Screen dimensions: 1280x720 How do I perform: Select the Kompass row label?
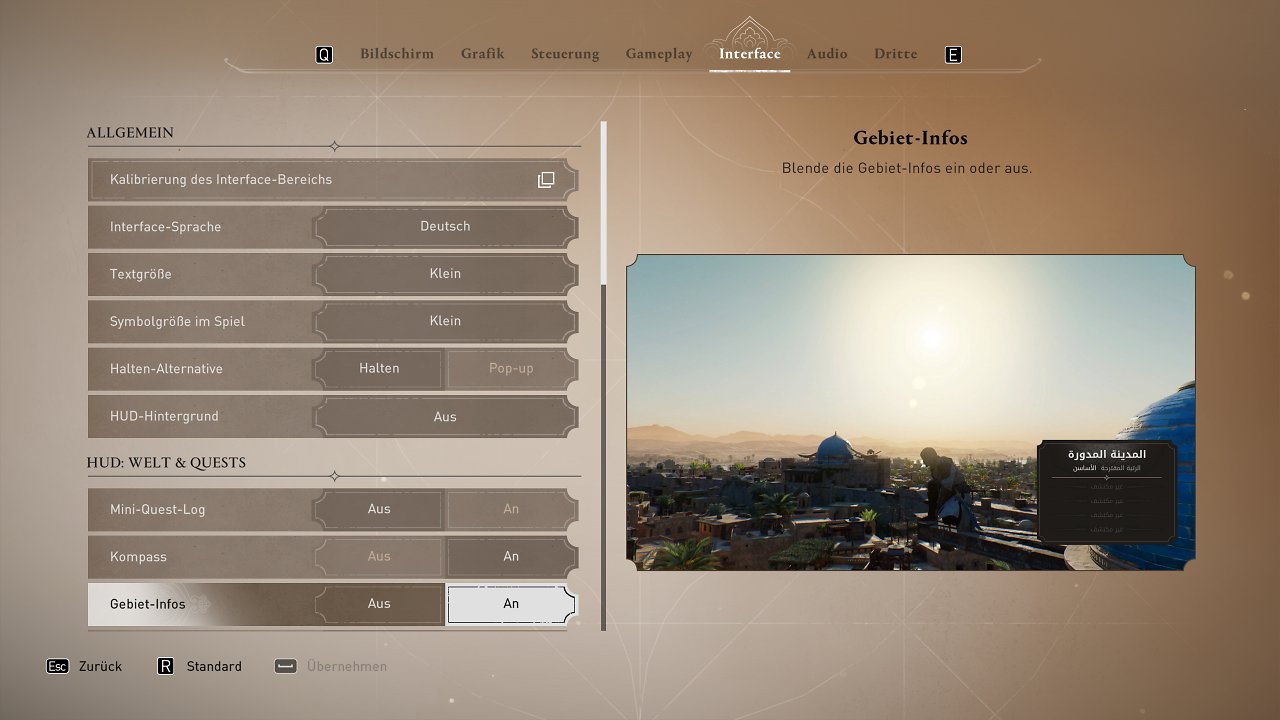pos(138,557)
